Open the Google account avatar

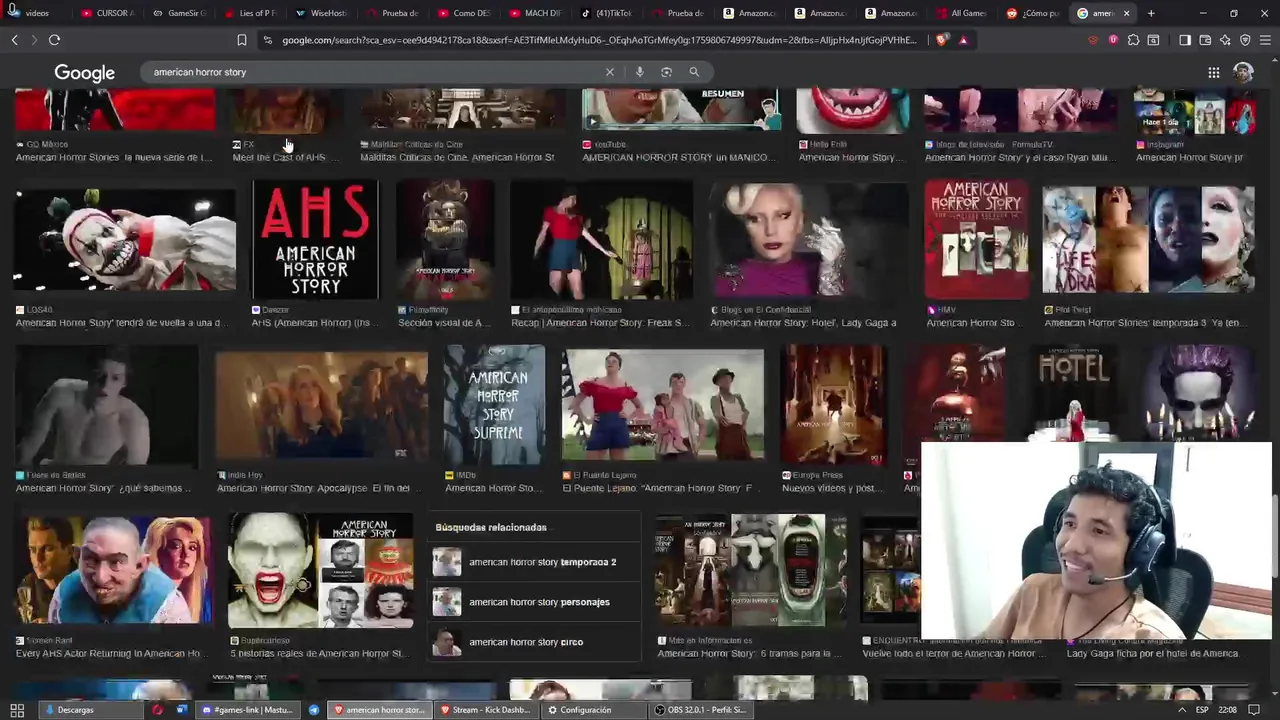tap(1243, 72)
